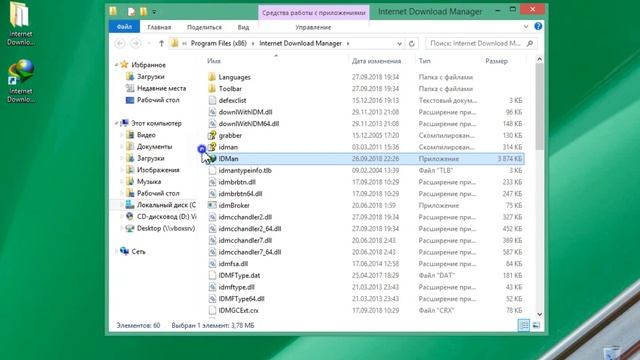Switch to large icons view layout
The width and height of the screenshot is (640, 360).
pyautogui.click(x=536, y=325)
